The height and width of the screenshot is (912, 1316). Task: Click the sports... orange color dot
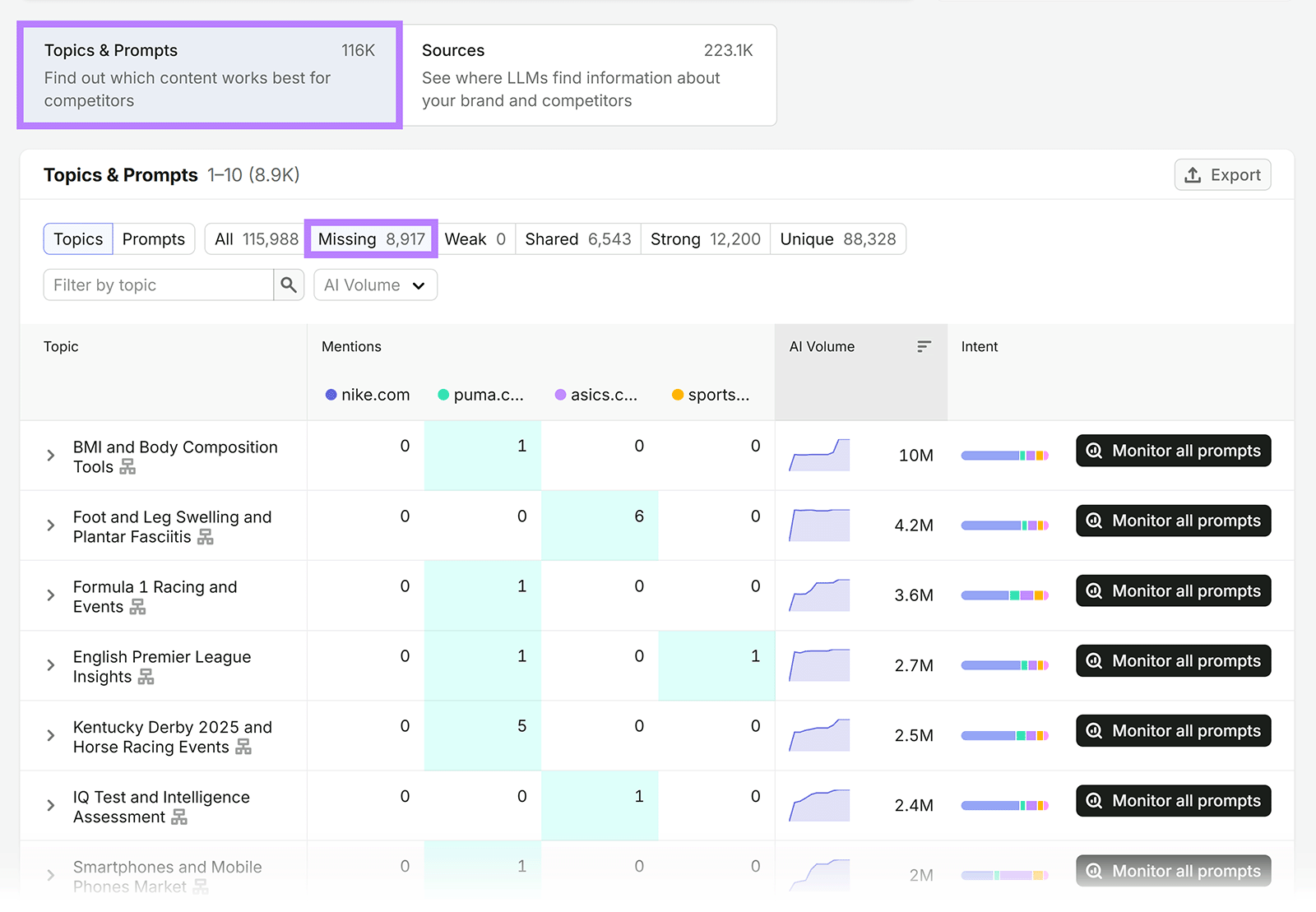coord(678,395)
